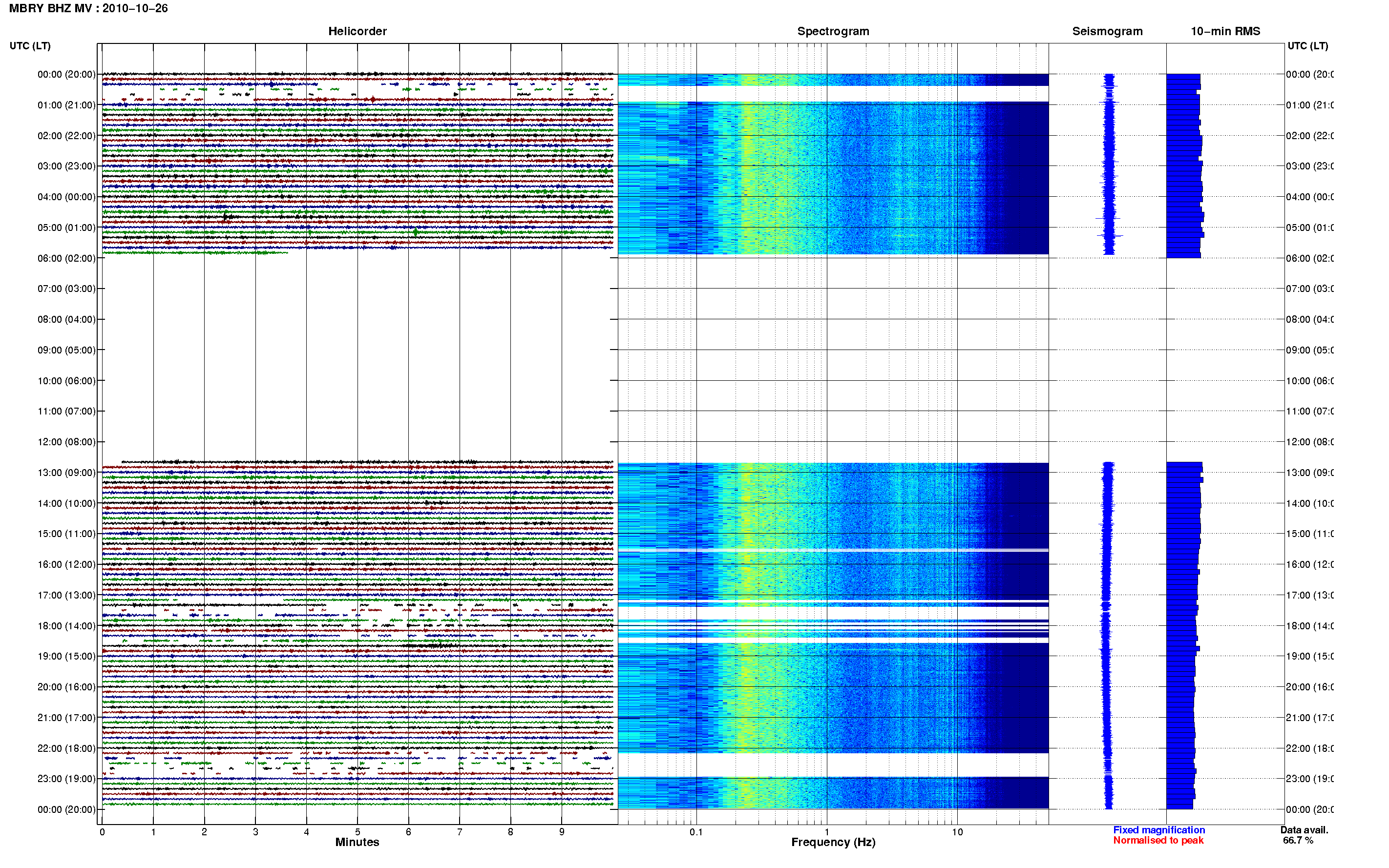Click the '5' minutes tick label
This screenshot has height=868, width=1389.
[x=357, y=832]
